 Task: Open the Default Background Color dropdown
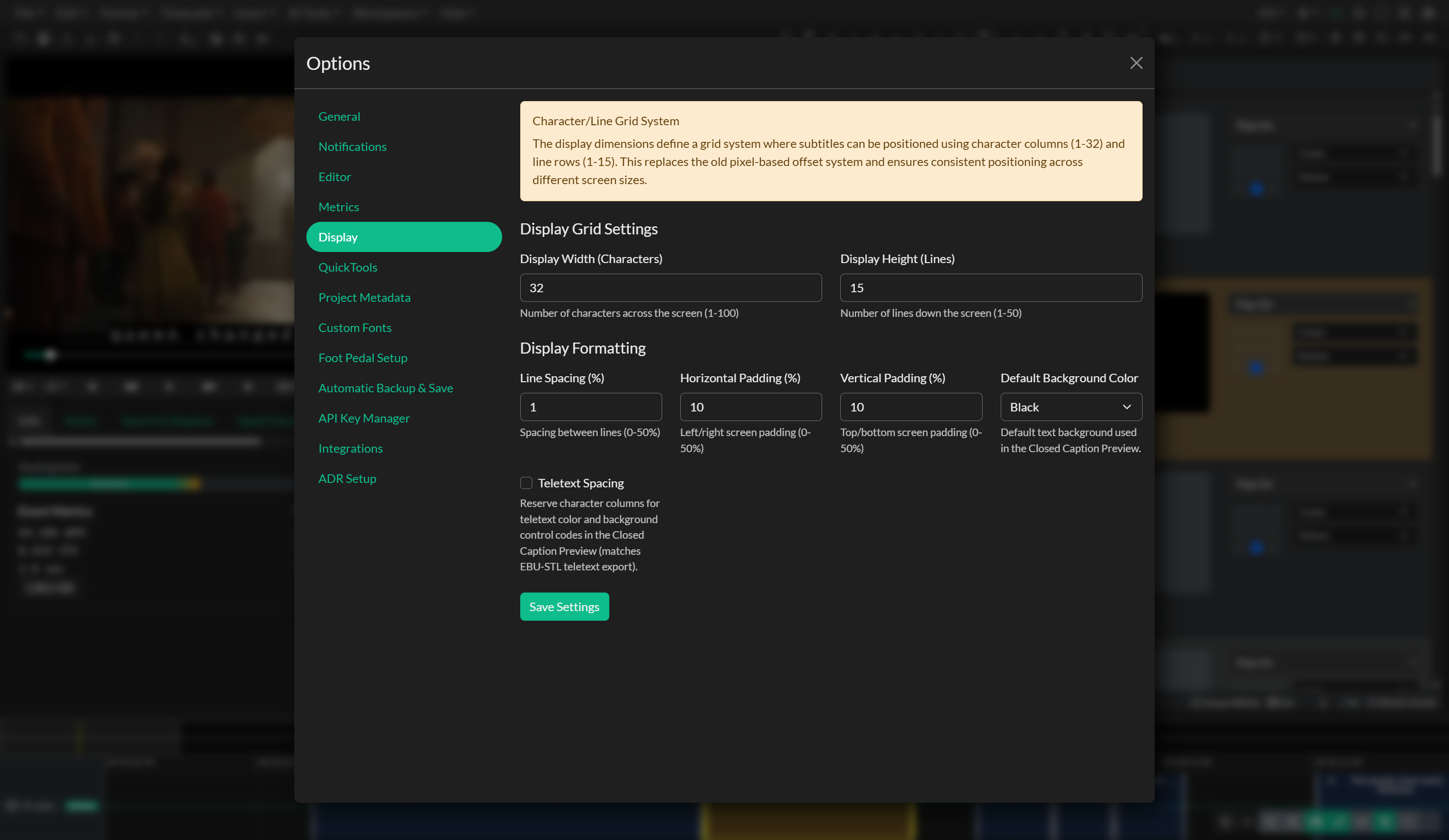1071,406
